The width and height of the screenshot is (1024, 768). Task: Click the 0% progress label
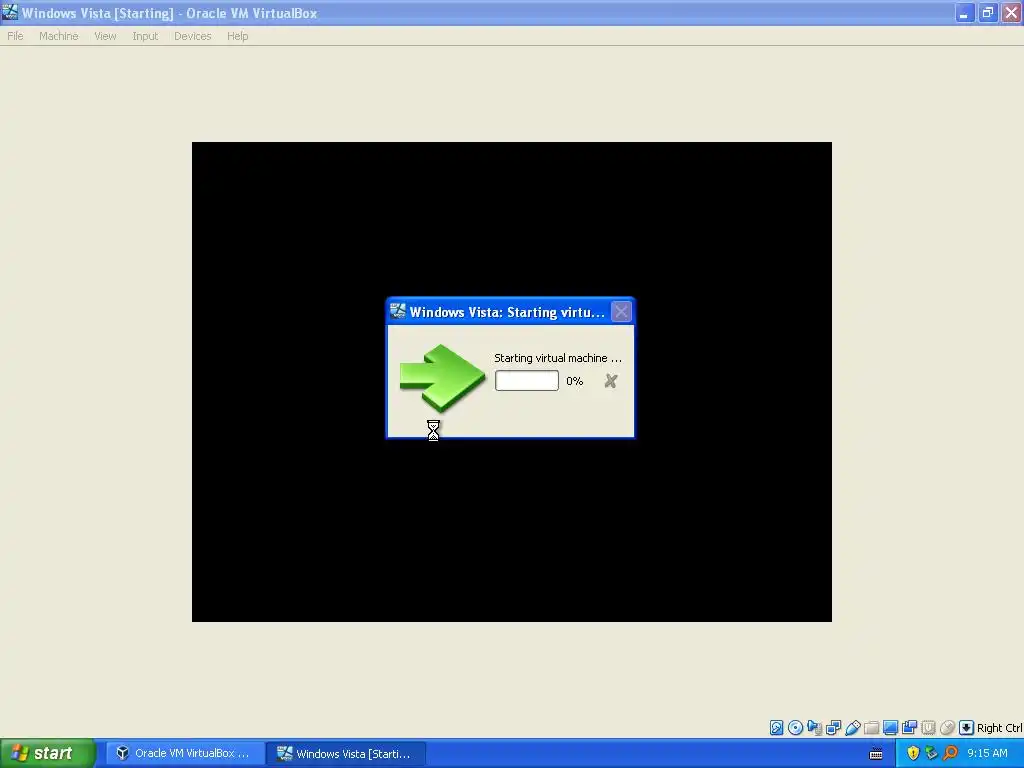click(x=575, y=381)
